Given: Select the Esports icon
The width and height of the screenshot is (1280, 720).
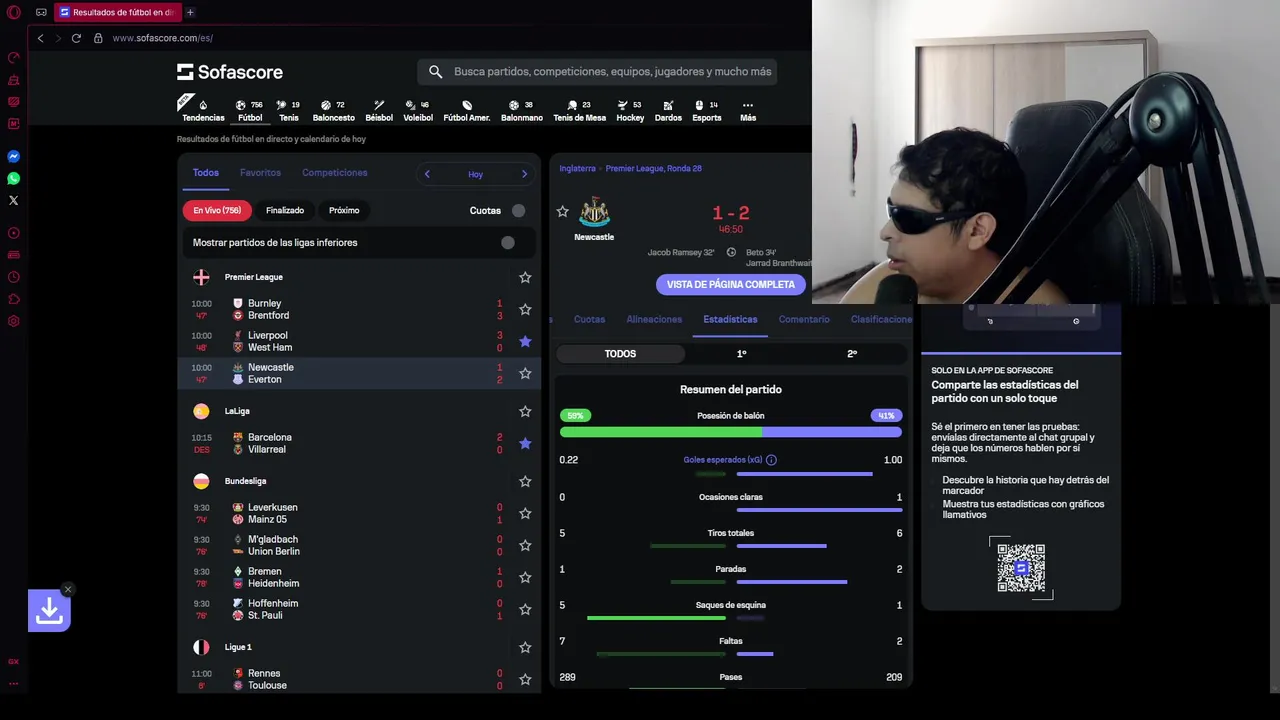Looking at the screenshot, I should point(707,110).
